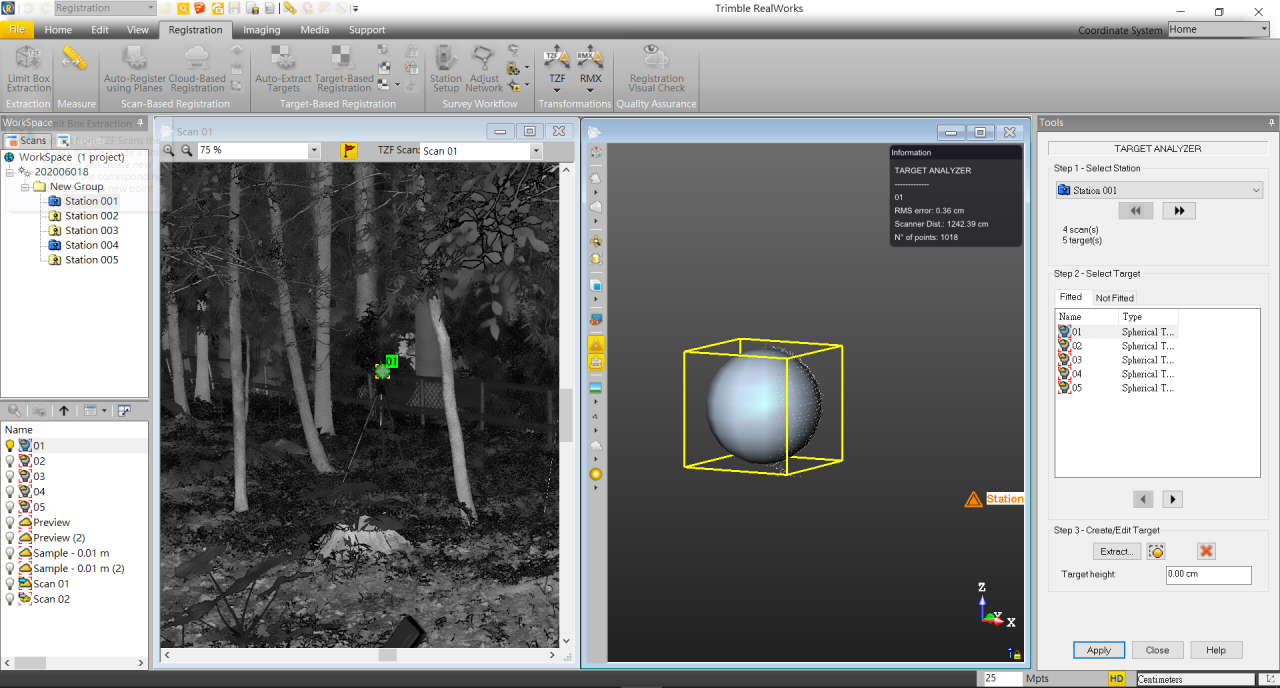Toggle visibility bulb for item 02
Screen dimensions: 1280x688
point(10,461)
